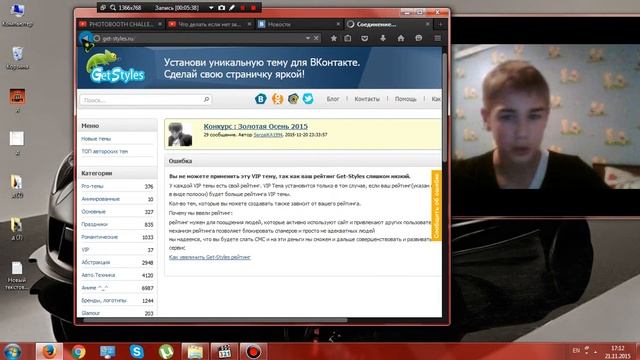640x360 pixels.
Task: Click the Firefox taskbar icon
Action: pyautogui.click(x=49, y=351)
